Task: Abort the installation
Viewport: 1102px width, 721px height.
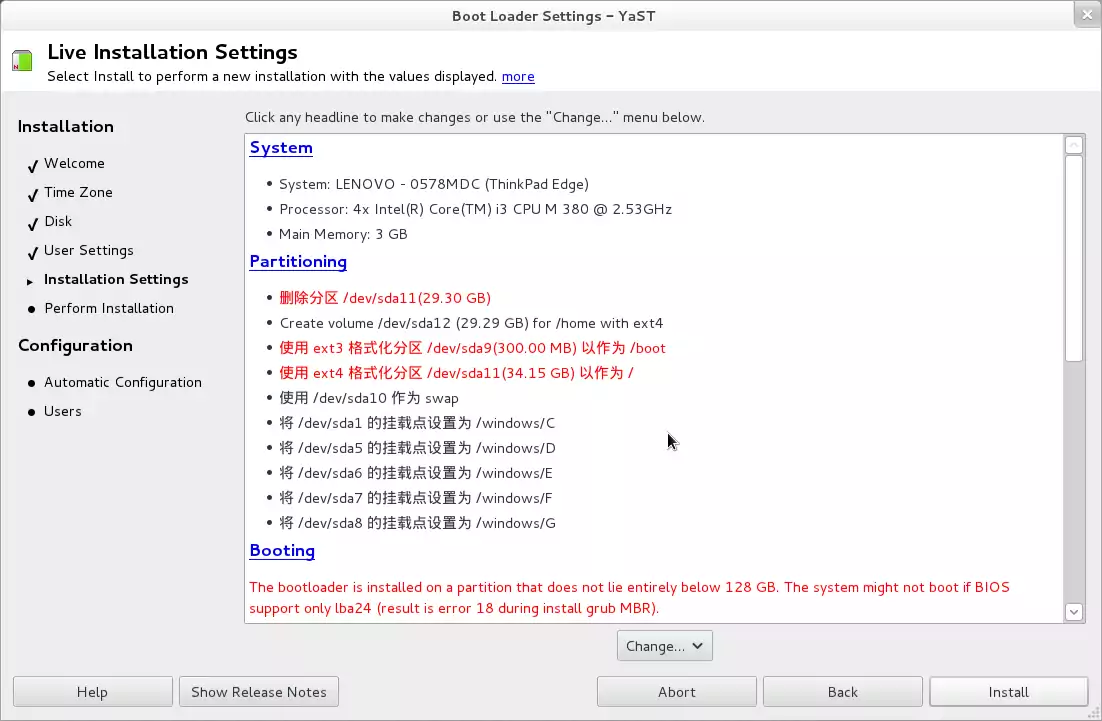Action: pos(676,692)
